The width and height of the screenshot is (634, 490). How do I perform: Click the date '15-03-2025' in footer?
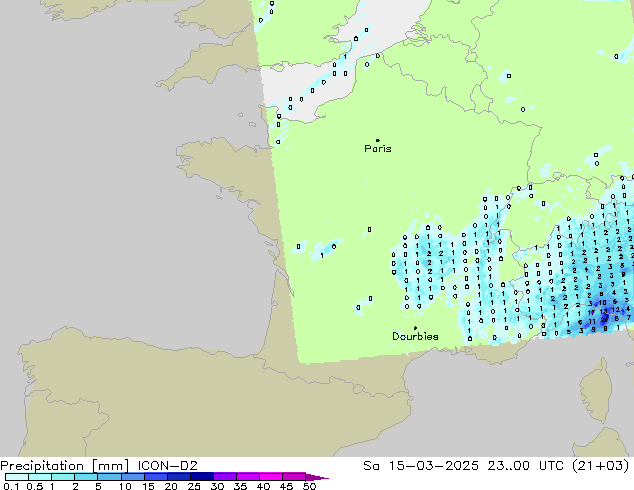tap(433, 466)
